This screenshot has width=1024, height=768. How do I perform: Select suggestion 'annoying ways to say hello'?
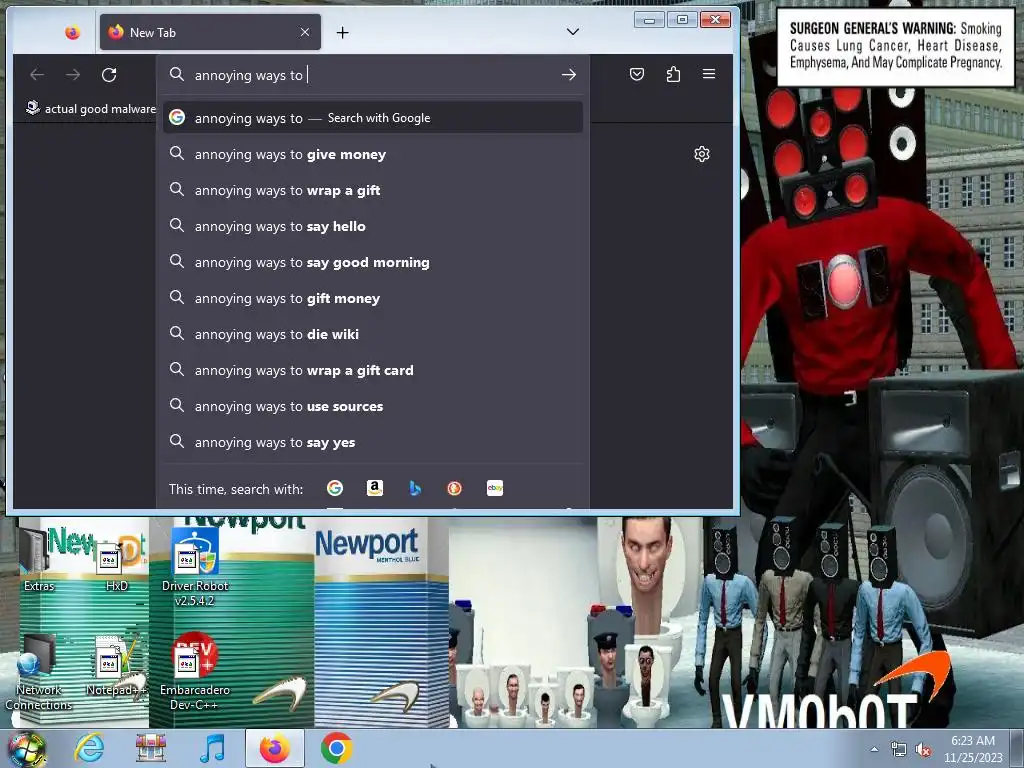click(372, 226)
